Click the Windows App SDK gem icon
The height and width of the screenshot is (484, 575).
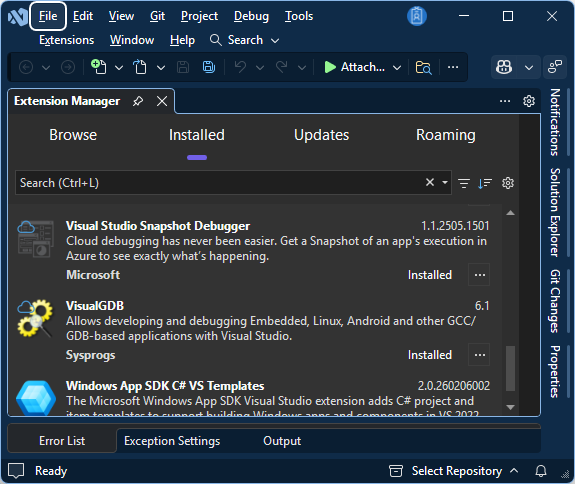point(36,398)
